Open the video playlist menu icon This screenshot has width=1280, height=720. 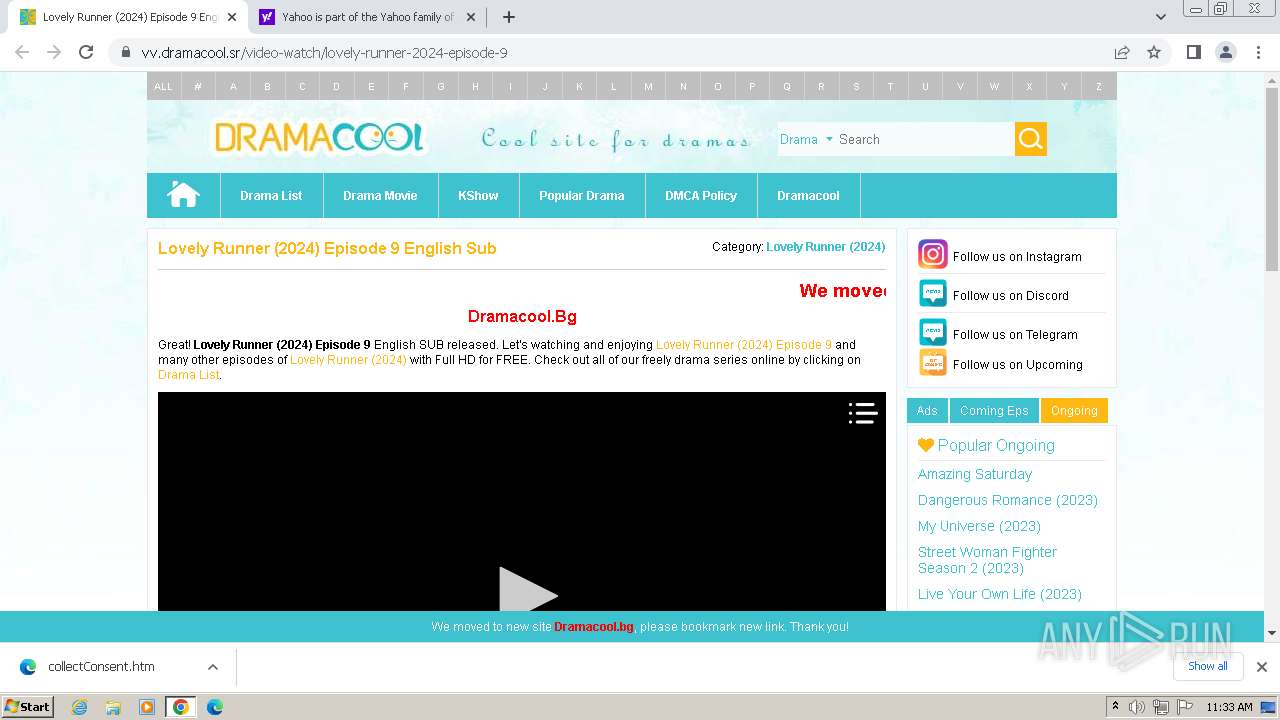point(863,413)
